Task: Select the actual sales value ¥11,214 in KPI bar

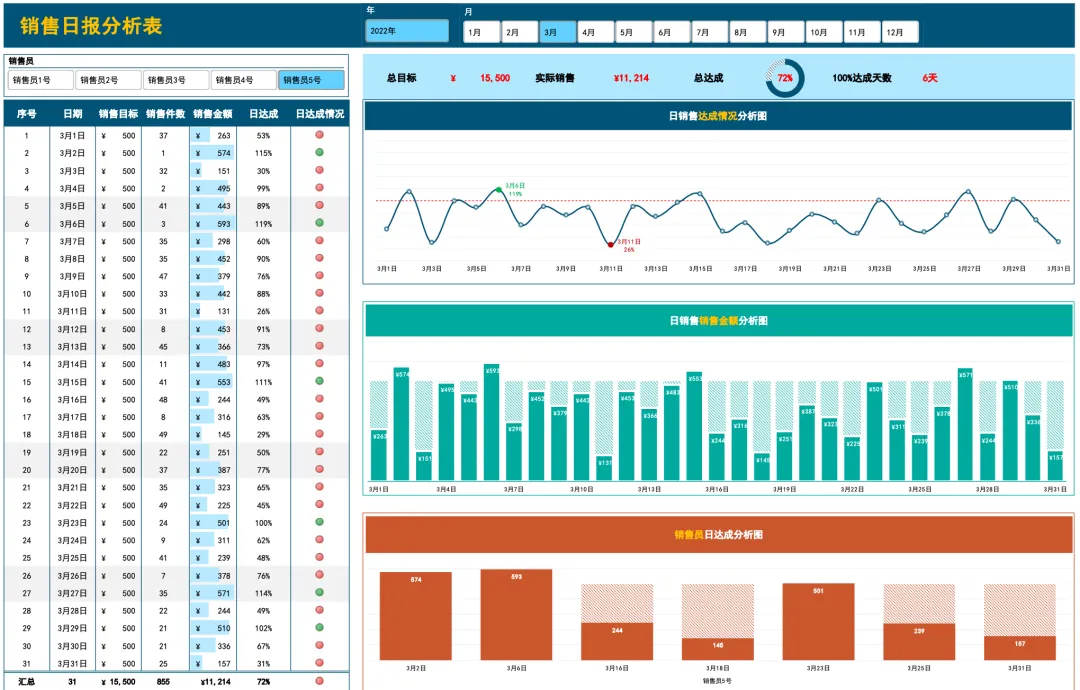Action: 631,78
